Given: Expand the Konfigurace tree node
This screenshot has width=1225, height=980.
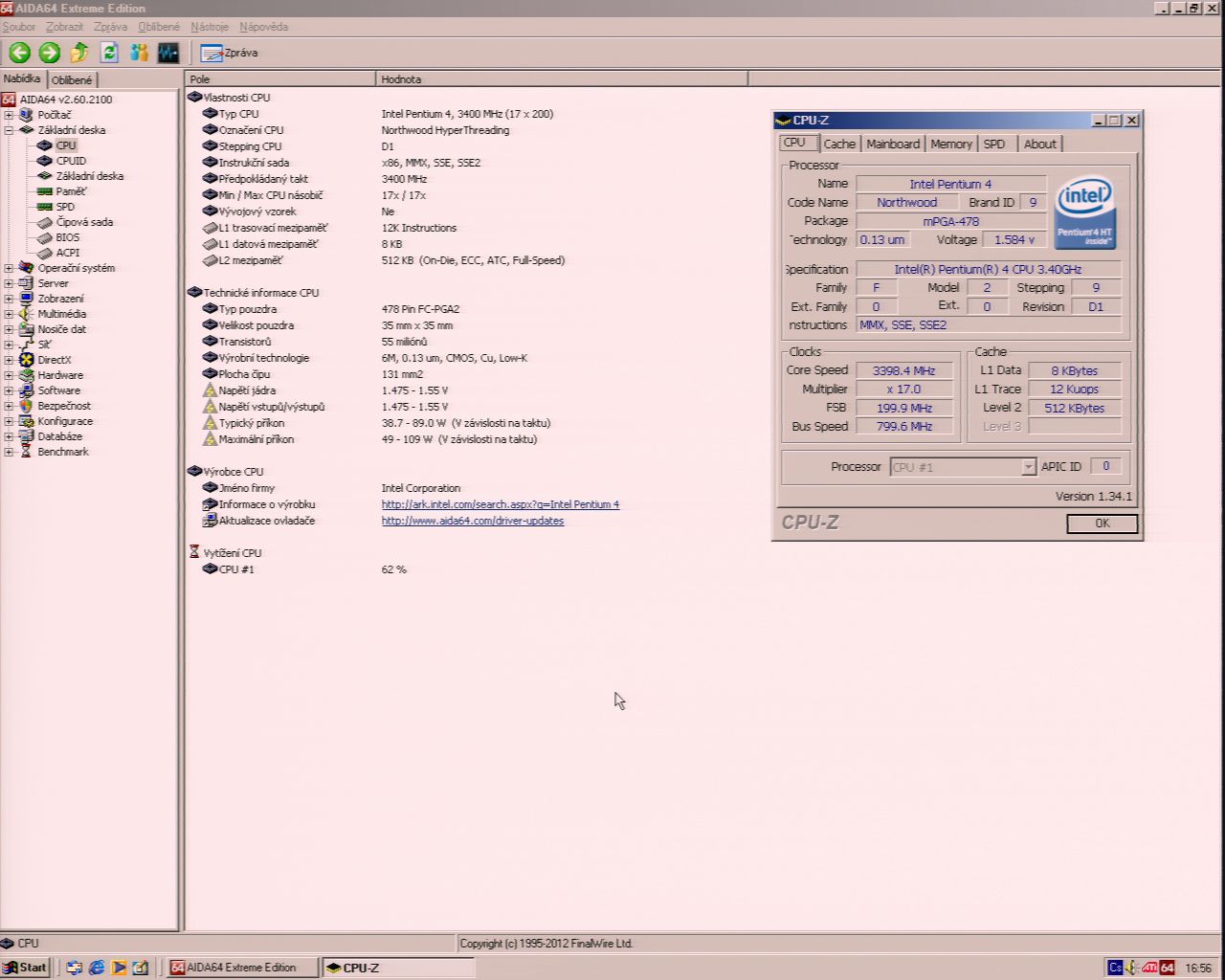Looking at the screenshot, I should [9, 421].
